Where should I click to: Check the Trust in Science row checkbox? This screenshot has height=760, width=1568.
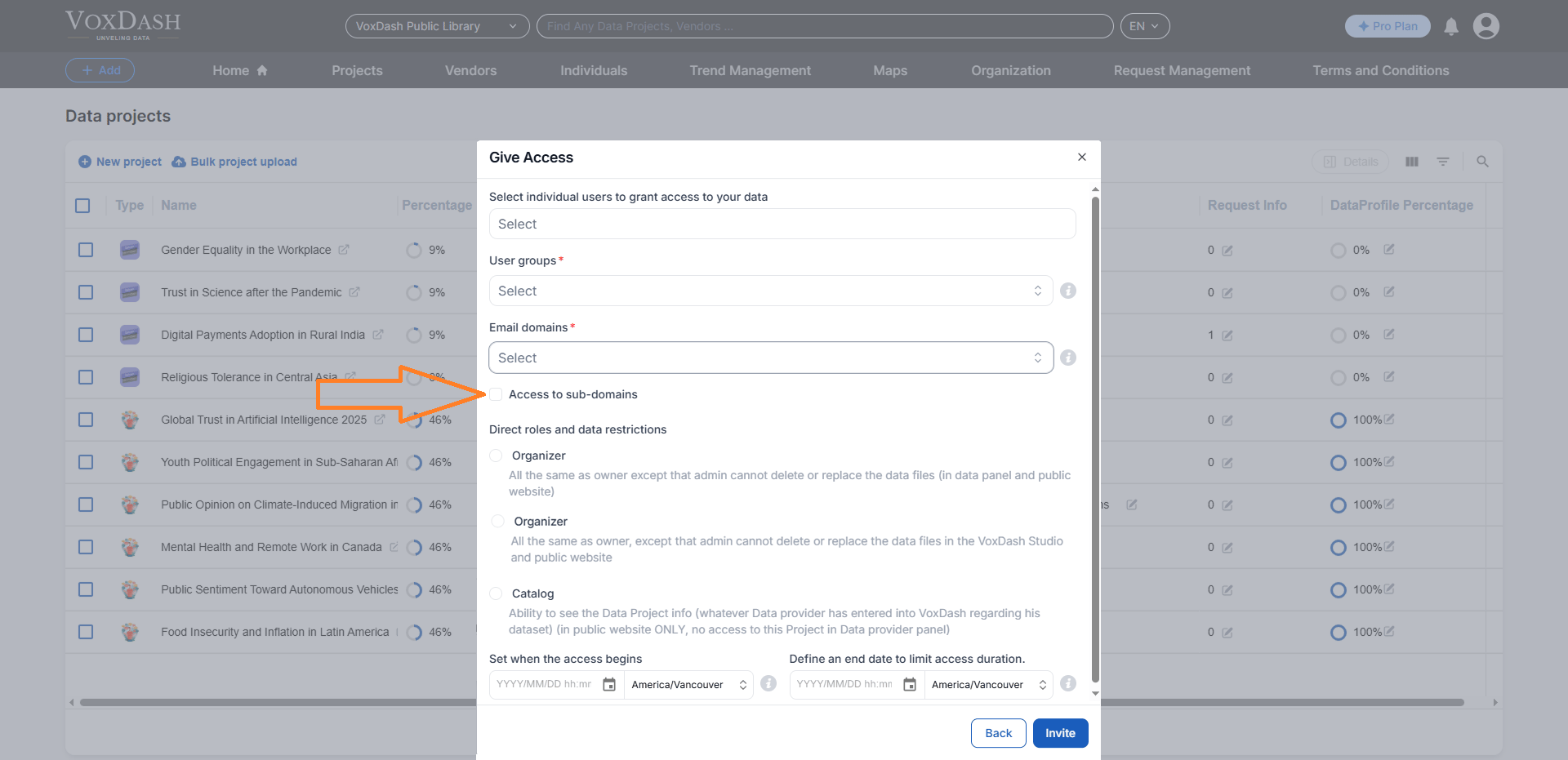[x=86, y=292]
